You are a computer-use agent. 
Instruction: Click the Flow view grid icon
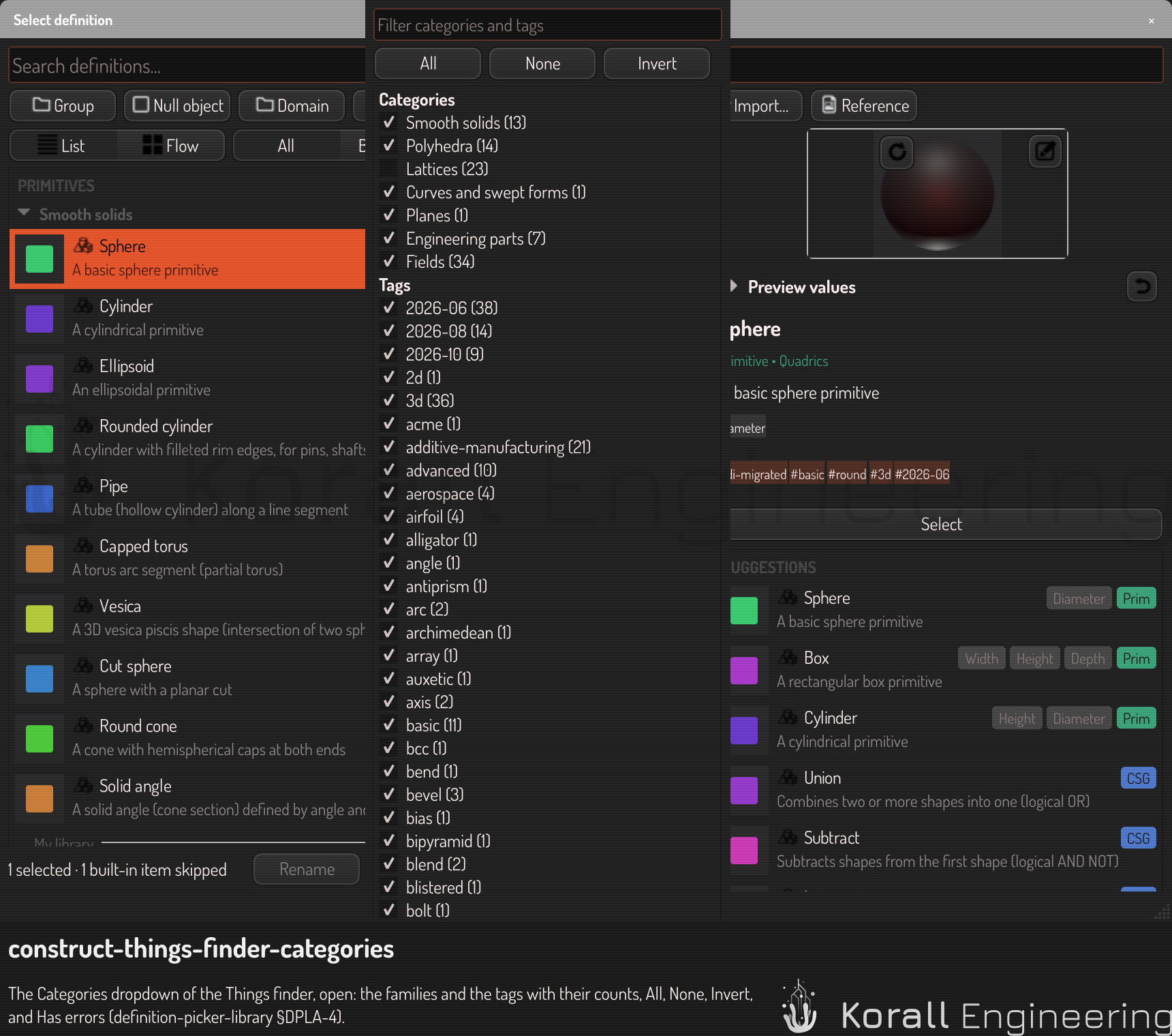pyautogui.click(x=152, y=144)
